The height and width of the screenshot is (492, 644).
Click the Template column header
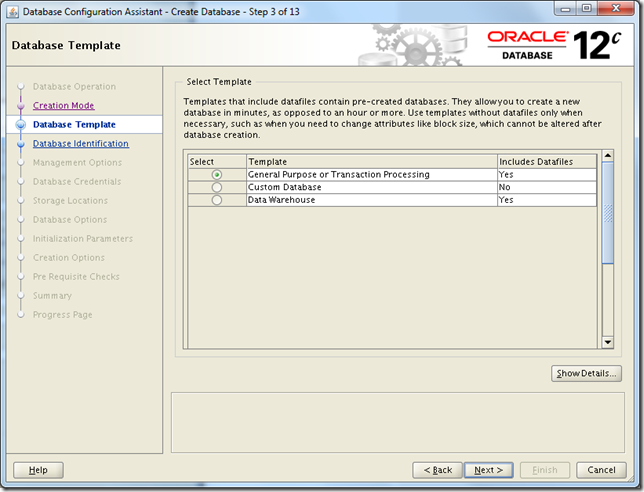[371, 161]
